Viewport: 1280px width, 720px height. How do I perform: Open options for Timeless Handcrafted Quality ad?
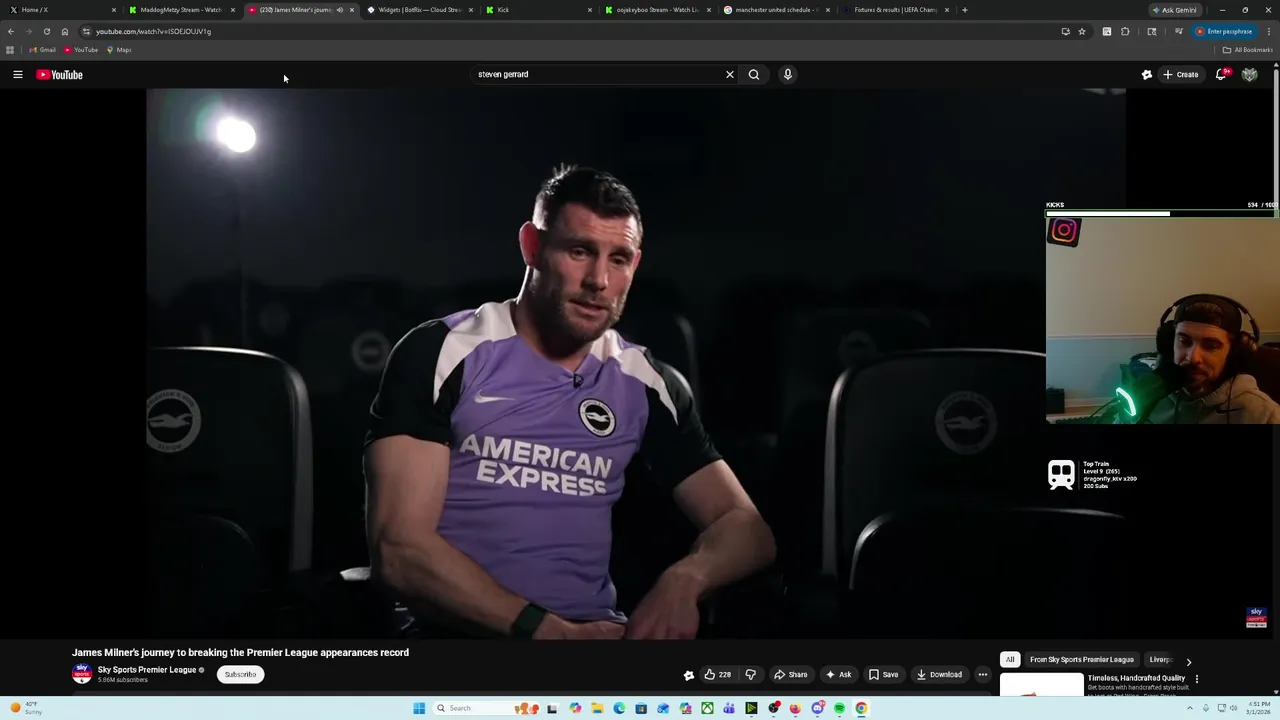(1197, 679)
